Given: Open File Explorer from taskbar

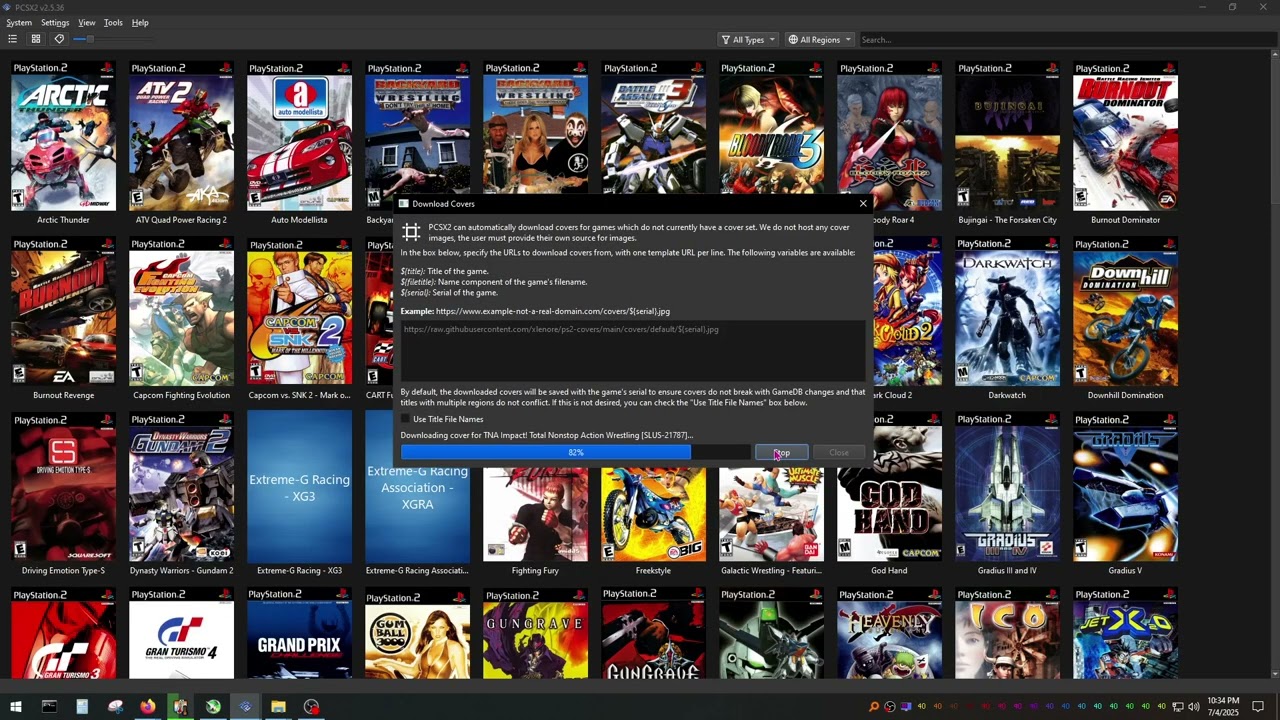Looking at the screenshot, I should [278, 707].
